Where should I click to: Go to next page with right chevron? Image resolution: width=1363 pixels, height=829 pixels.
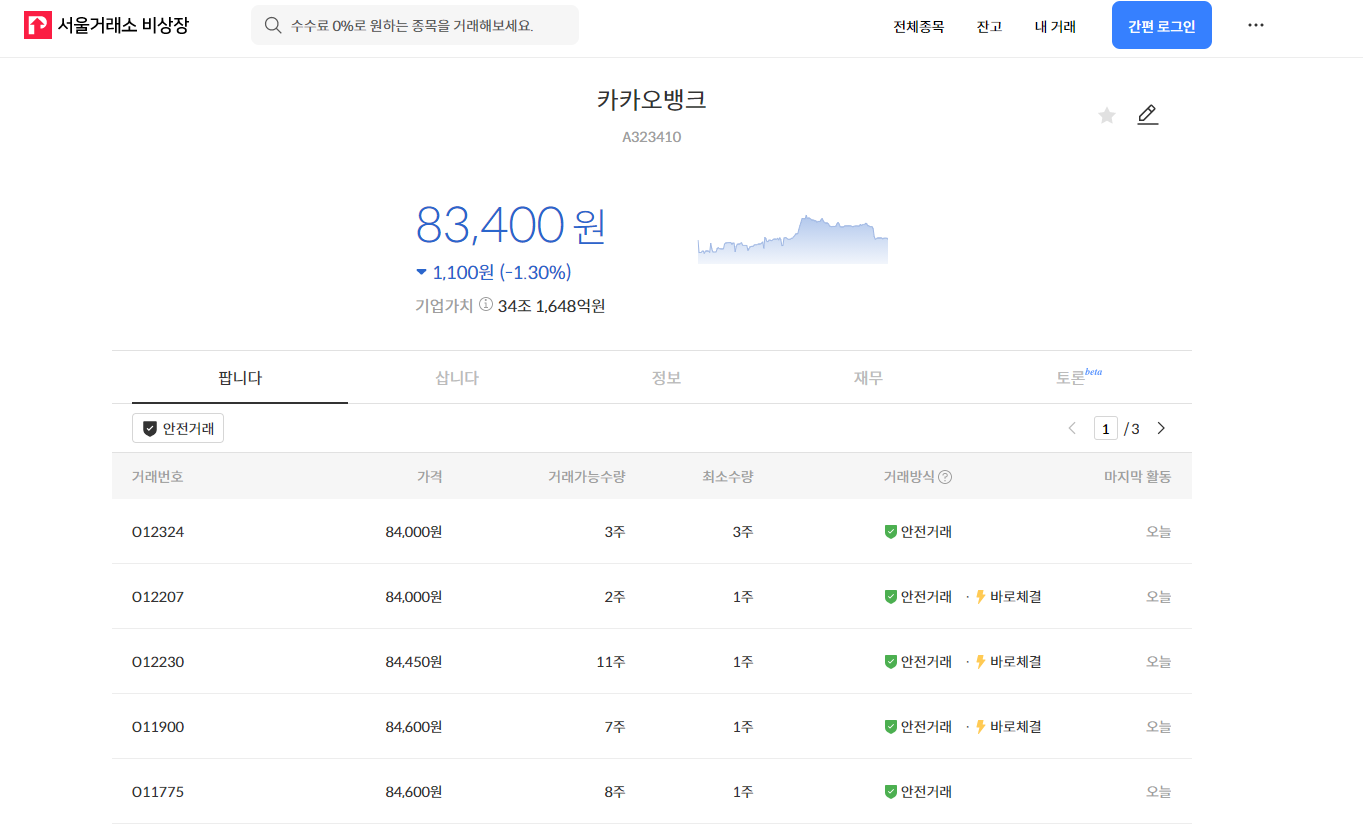pos(1161,428)
